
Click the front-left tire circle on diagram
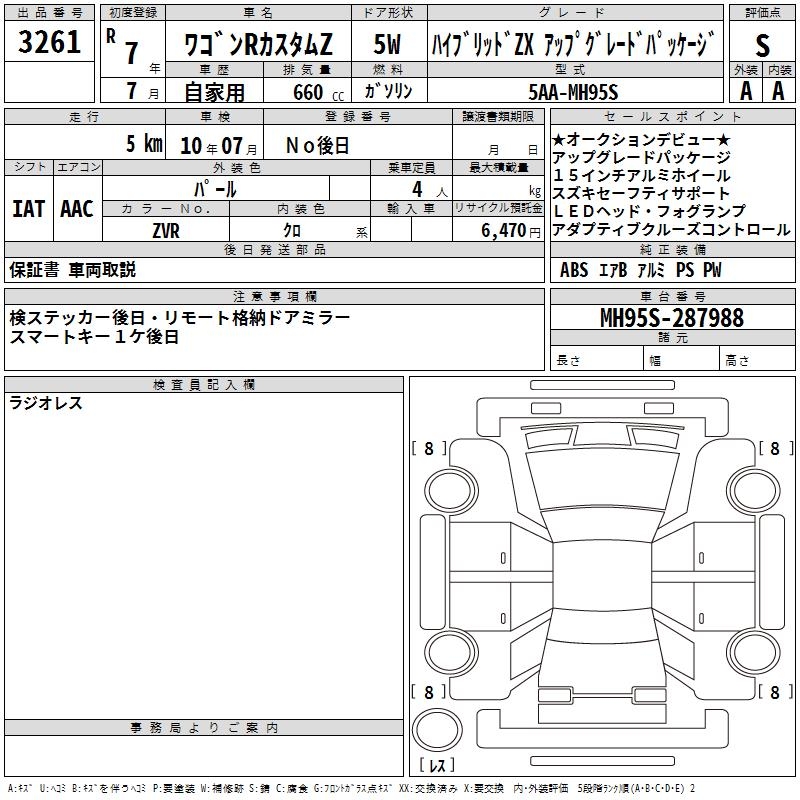tap(451, 490)
